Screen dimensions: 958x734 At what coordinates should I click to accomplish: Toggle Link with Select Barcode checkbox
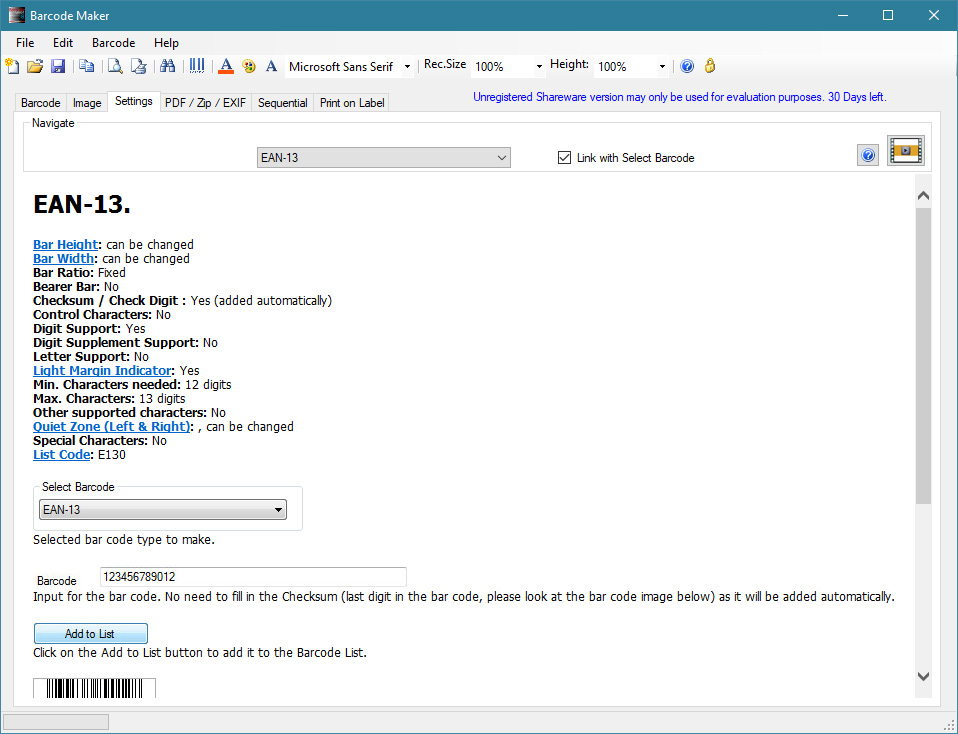(x=565, y=158)
